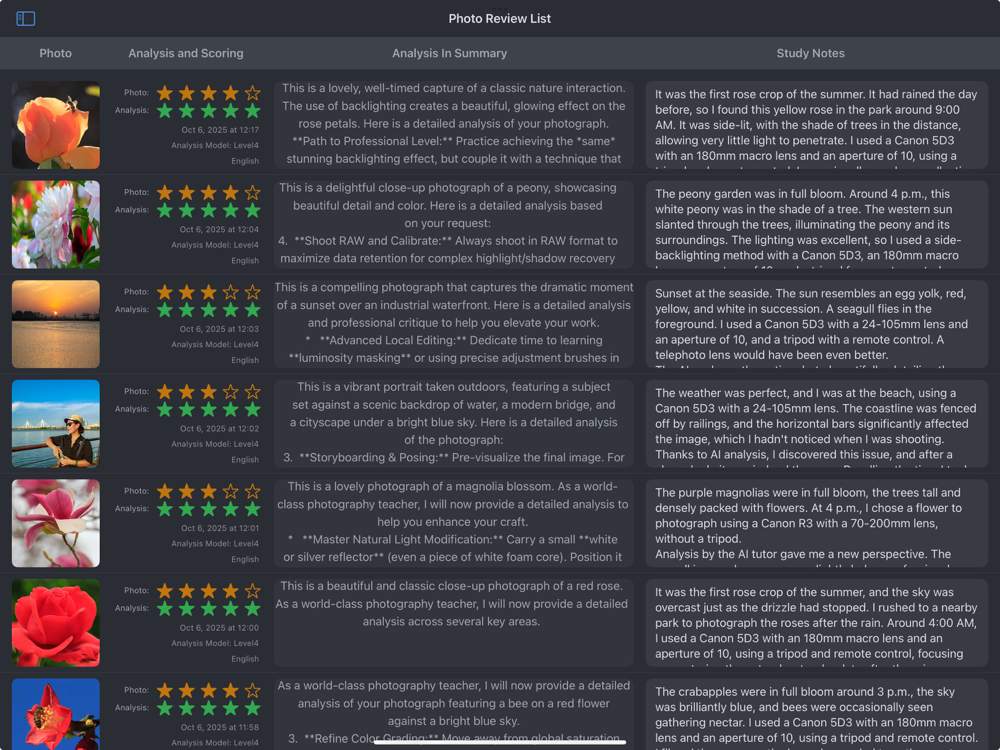Click fifth green Analysis star in crabapple bee row

click(253, 708)
